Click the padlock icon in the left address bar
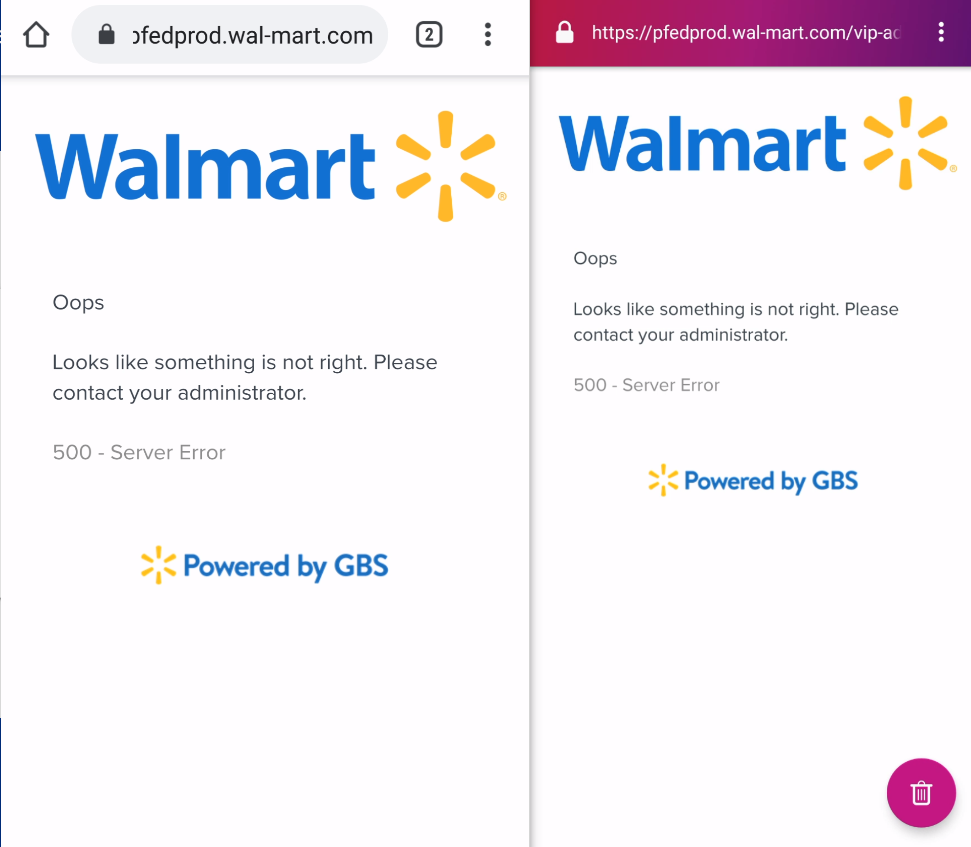 pyautogui.click(x=107, y=33)
